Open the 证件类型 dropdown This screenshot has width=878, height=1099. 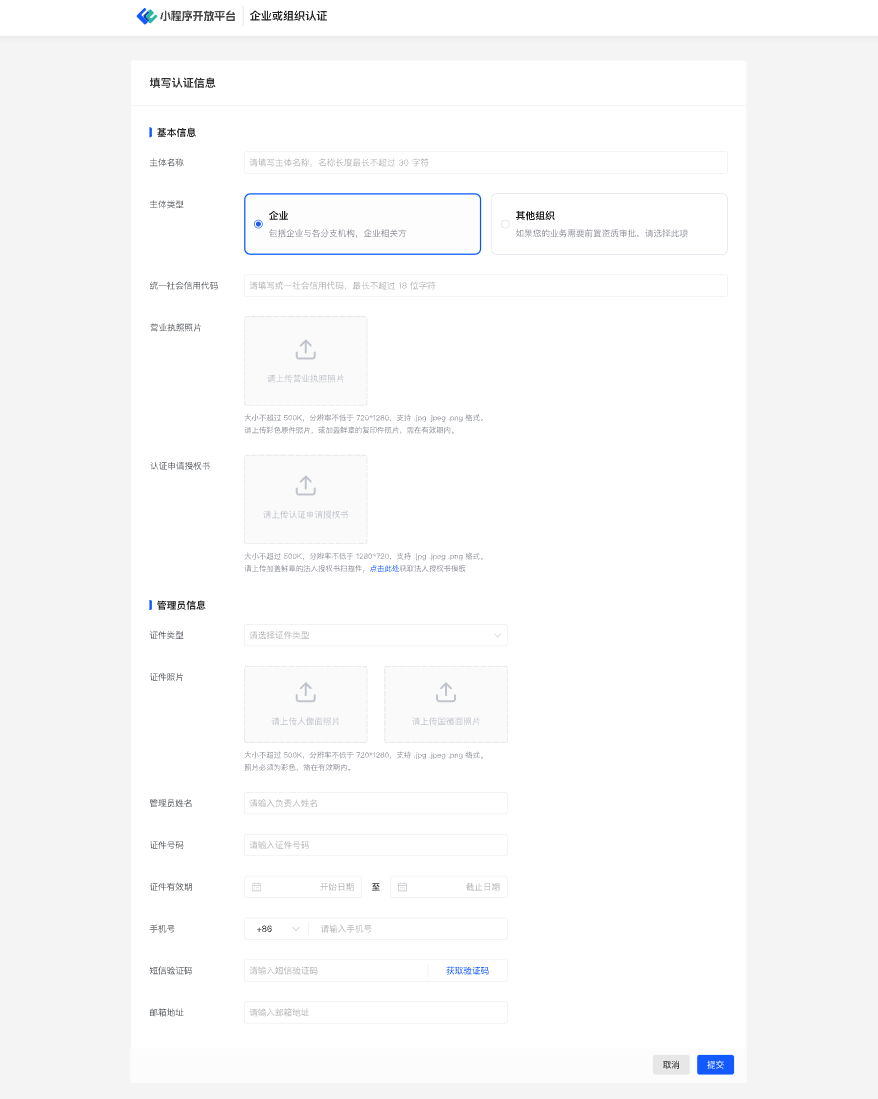pyautogui.click(x=375, y=635)
